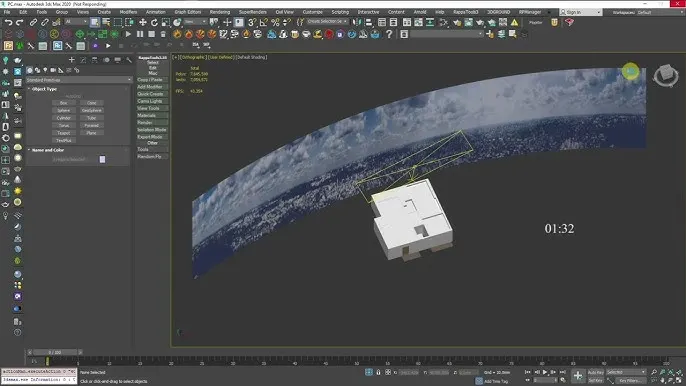The width and height of the screenshot is (686, 386).
Task: Open the Modifiers menu
Action: pos(128,12)
